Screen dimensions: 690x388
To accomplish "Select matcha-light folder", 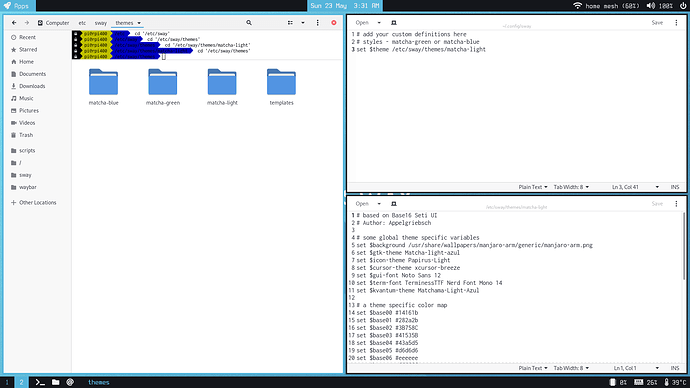I will point(222,87).
